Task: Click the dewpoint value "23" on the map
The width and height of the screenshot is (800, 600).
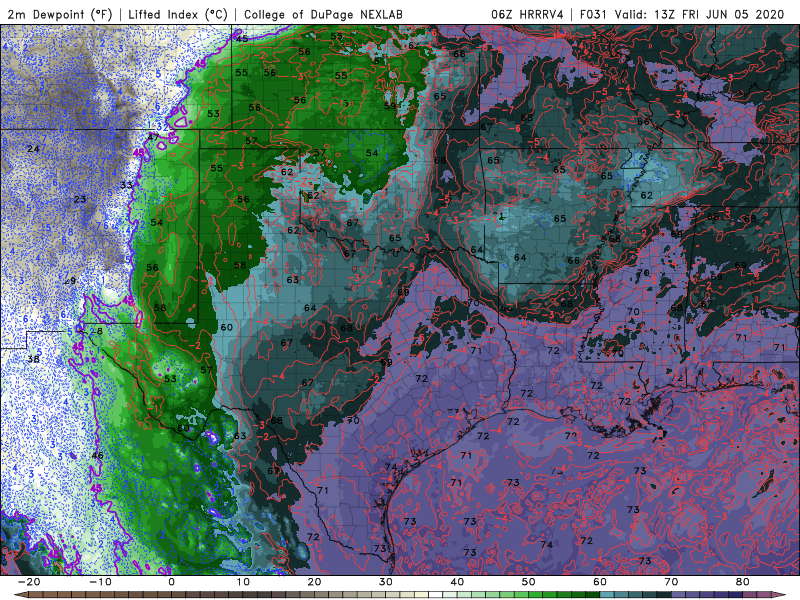Action: pyautogui.click(x=80, y=199)
